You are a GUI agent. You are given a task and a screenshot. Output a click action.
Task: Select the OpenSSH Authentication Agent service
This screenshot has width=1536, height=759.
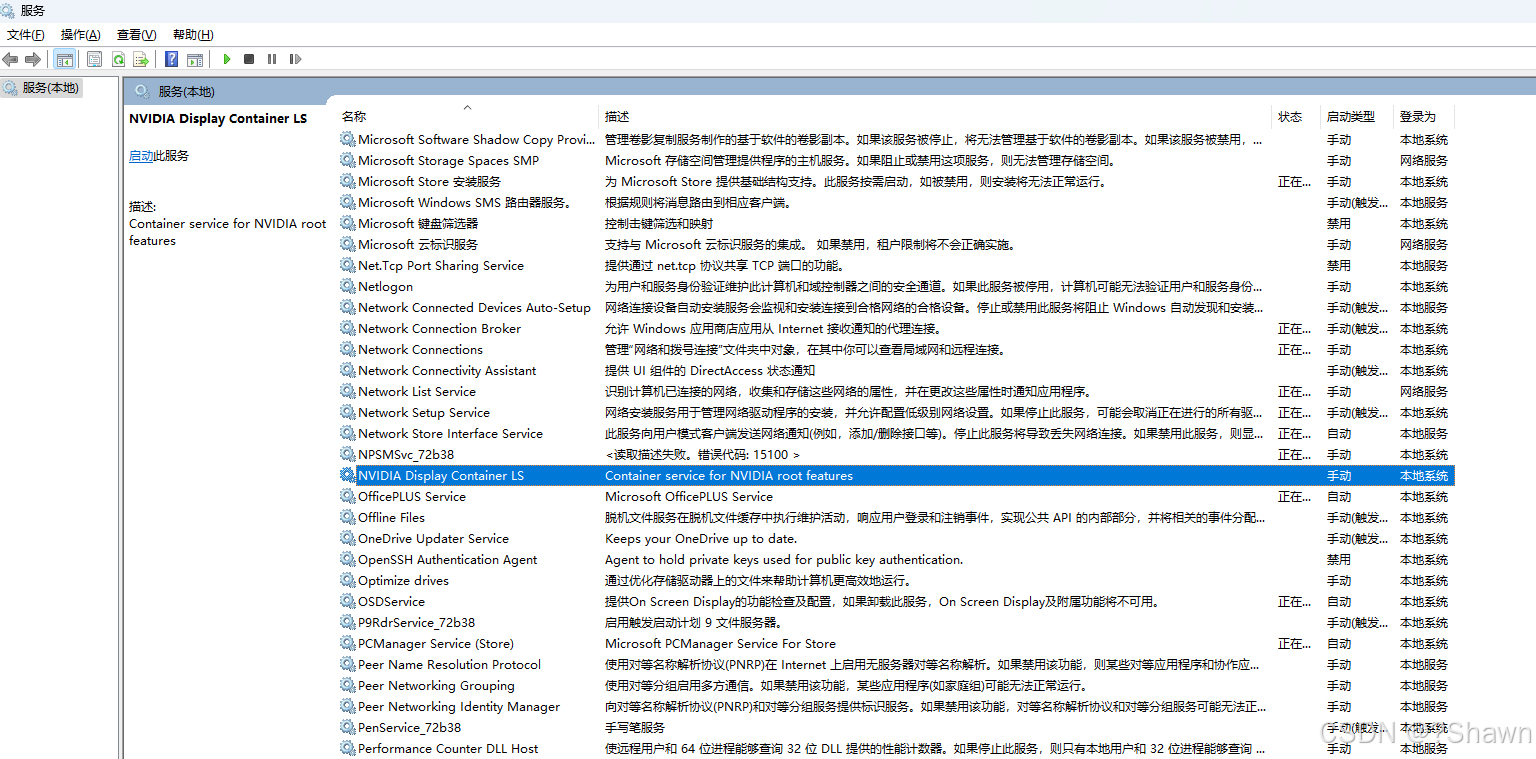896,559
